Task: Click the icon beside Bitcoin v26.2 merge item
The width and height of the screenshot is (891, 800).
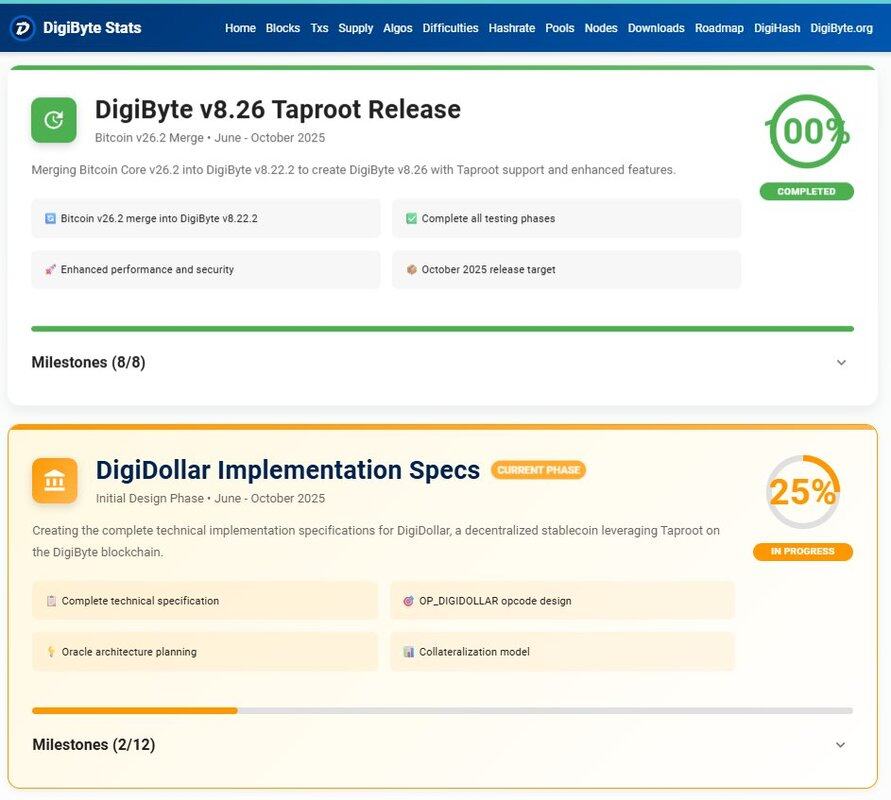Action: click(x=50, y=218)
